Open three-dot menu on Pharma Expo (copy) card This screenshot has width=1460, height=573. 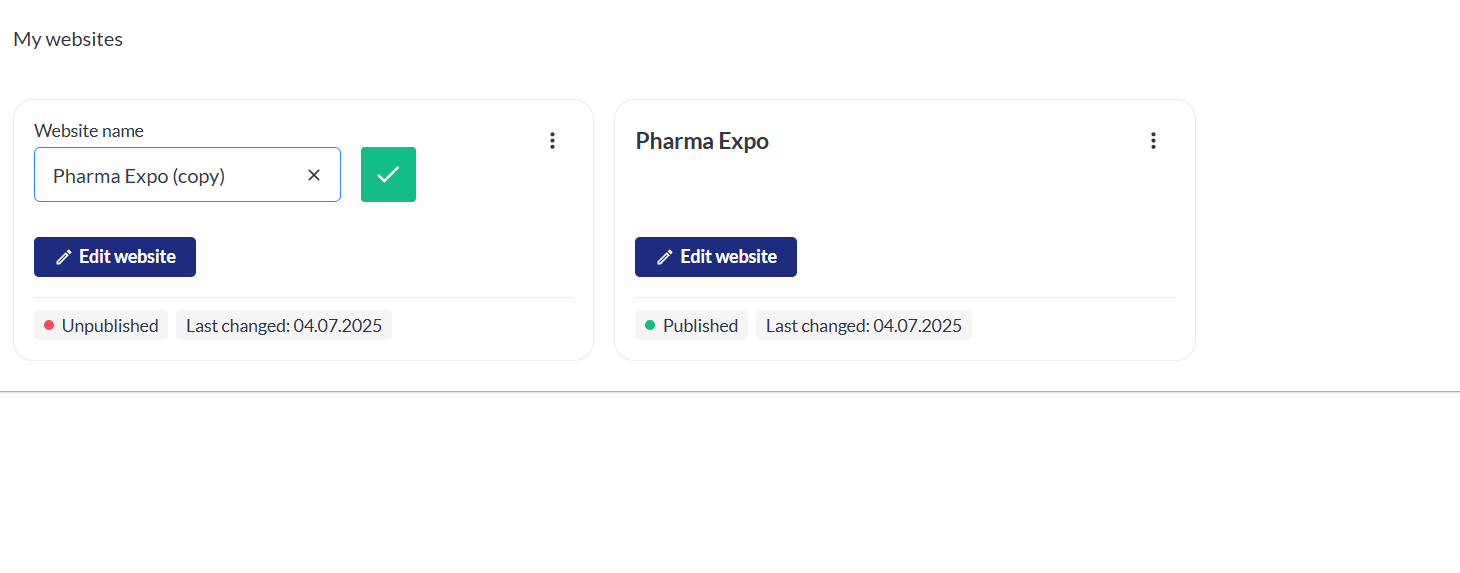[x=552, y=141]
